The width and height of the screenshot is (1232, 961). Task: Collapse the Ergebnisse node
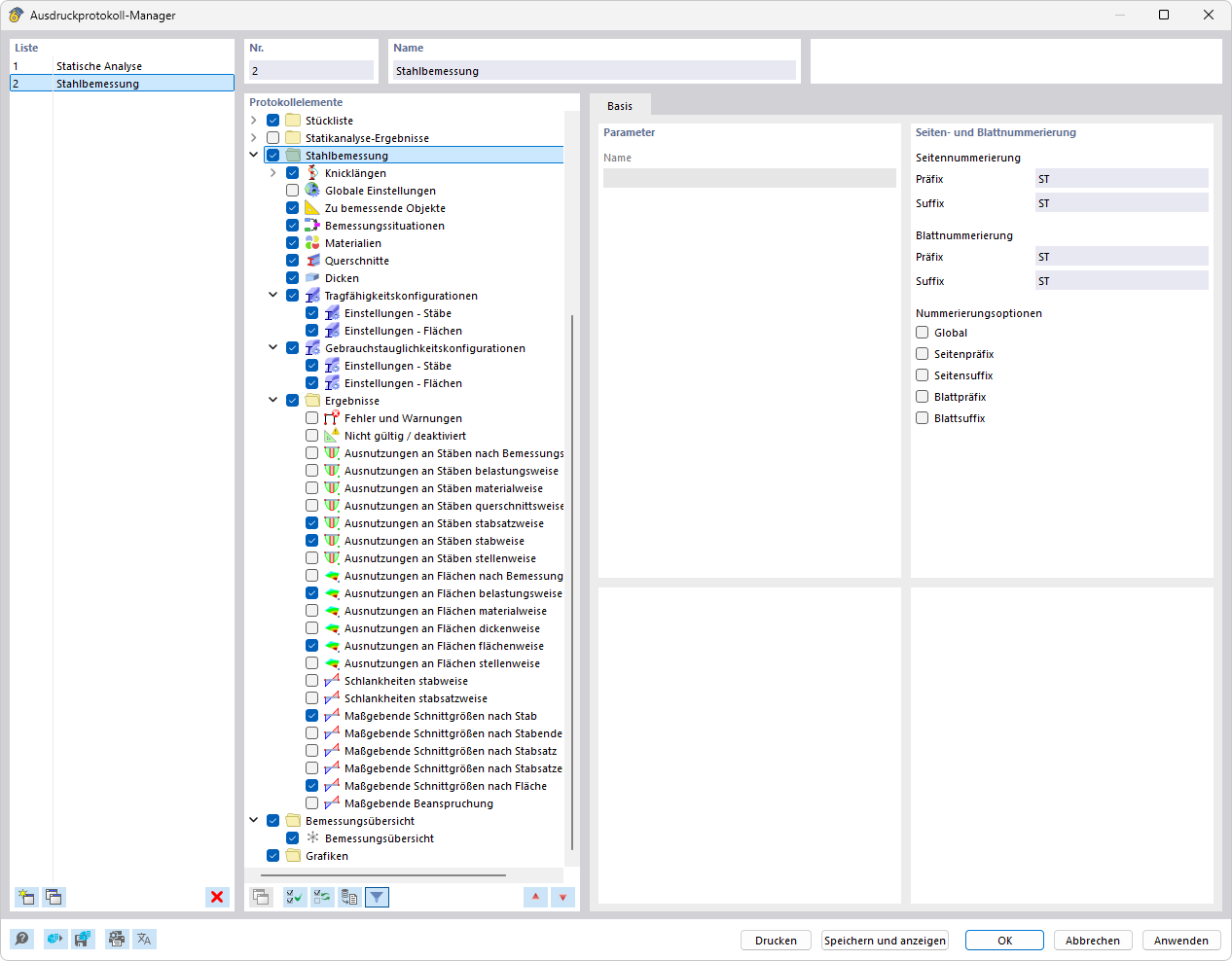pos(273,401)
